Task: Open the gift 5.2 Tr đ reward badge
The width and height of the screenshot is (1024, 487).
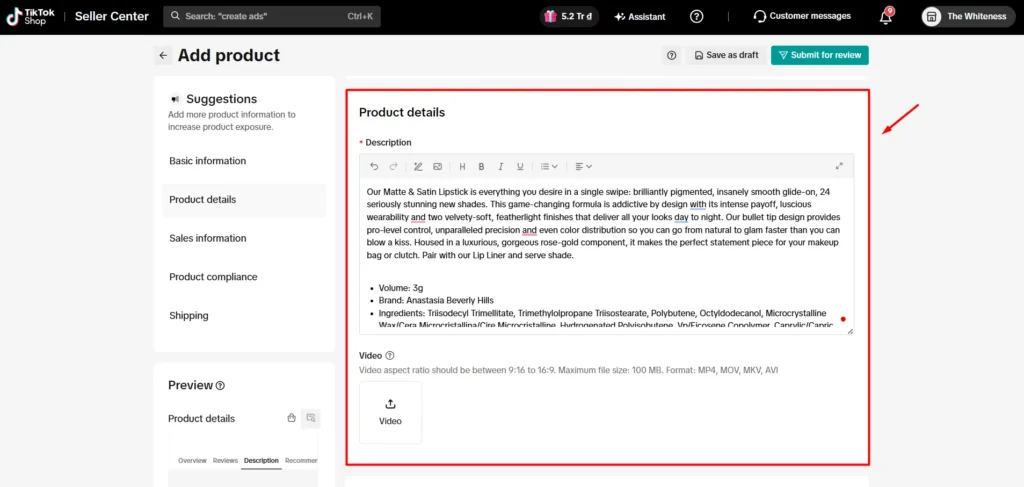Action: pyautogui.click(x=569, y=16)
